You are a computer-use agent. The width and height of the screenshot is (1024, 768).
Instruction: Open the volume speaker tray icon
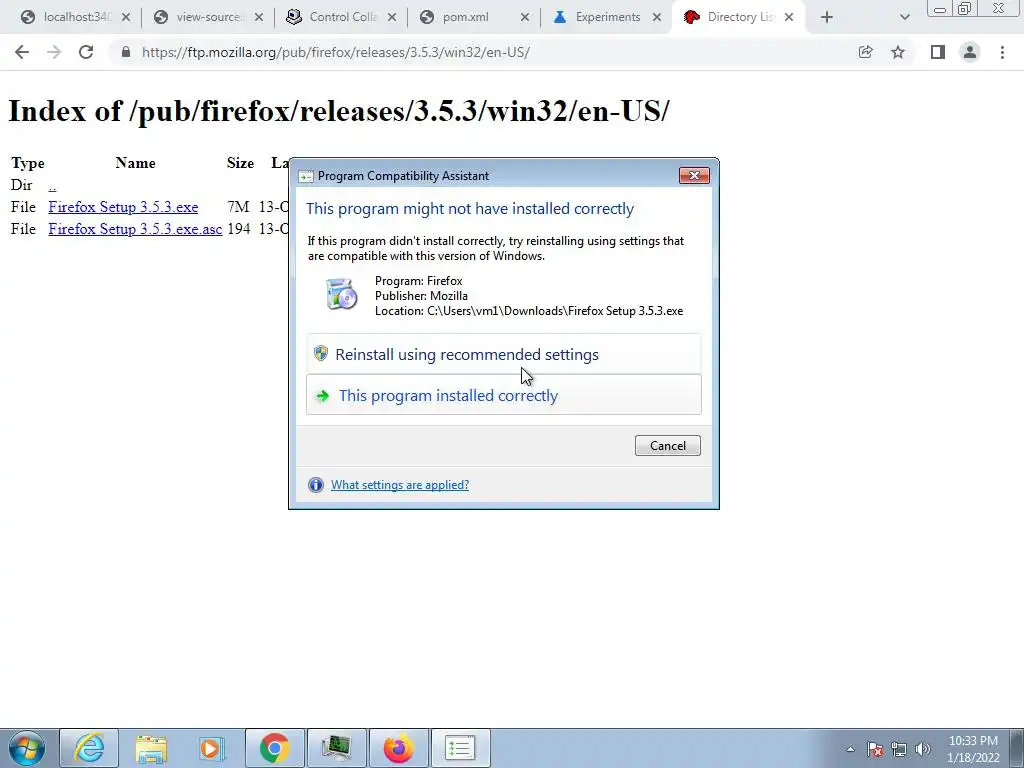tap(922, 749)
